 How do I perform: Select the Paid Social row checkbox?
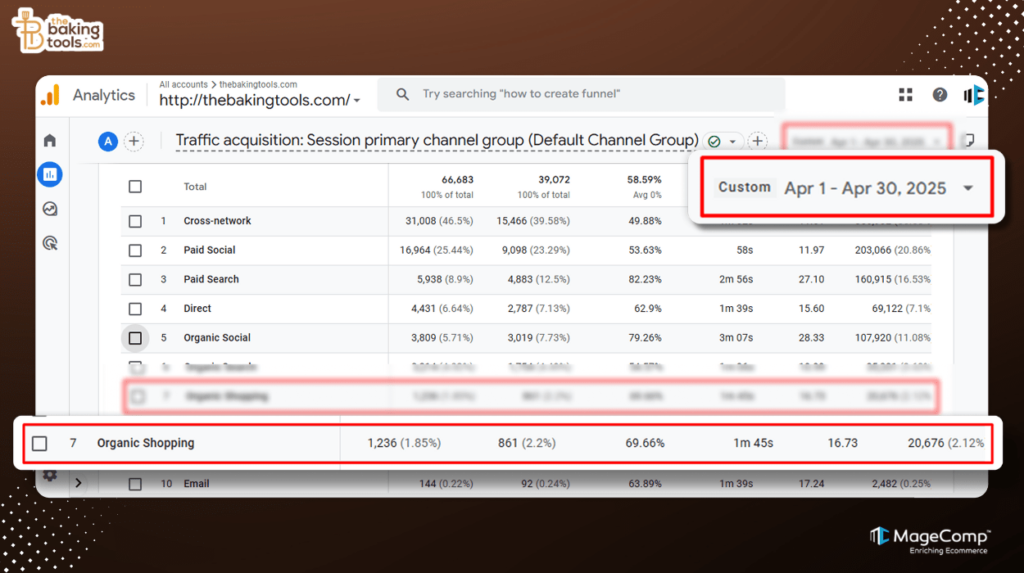pyautogui.click(x=135, y=250)
